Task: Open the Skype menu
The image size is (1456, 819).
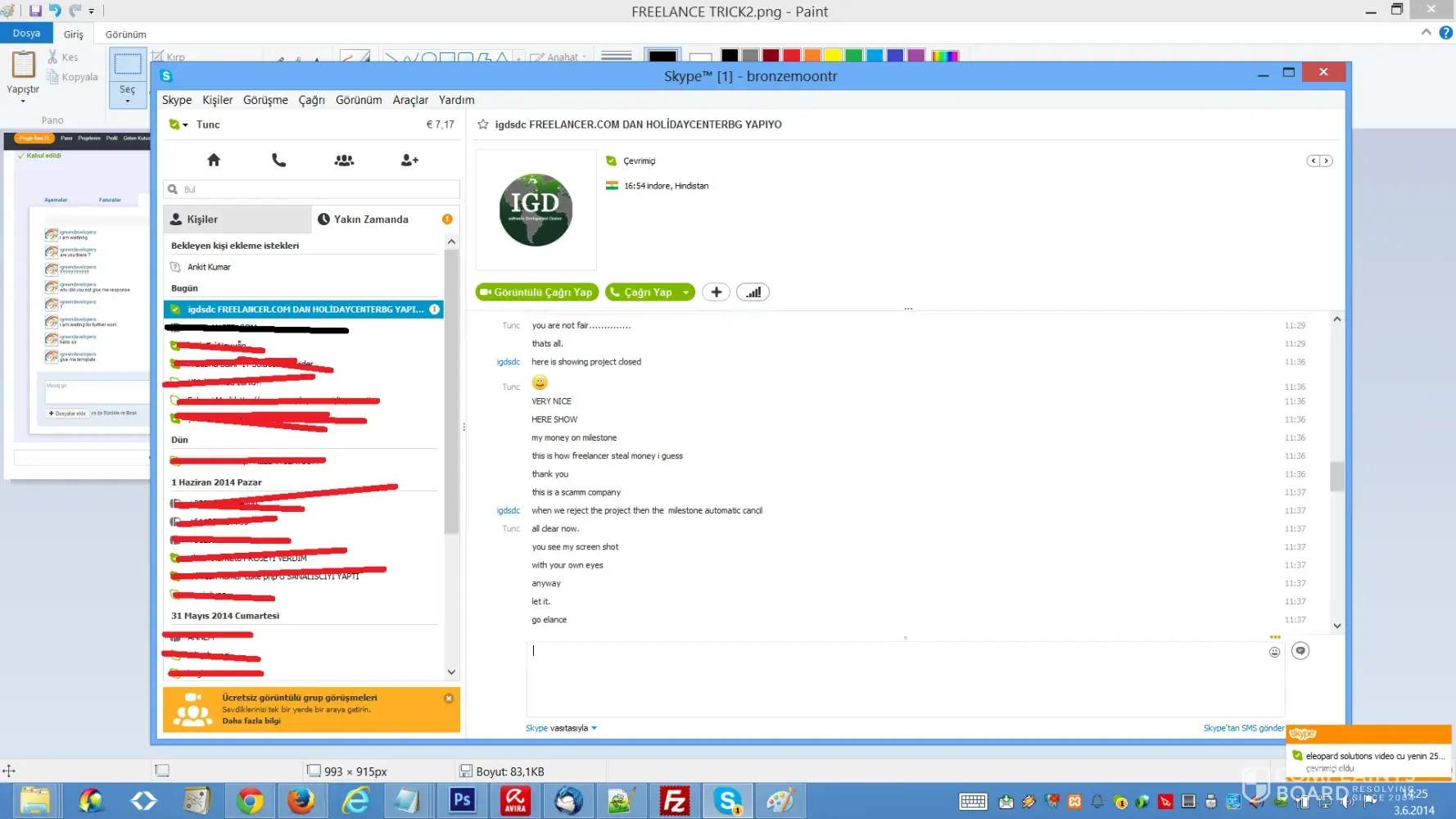Action: [177, 100]
